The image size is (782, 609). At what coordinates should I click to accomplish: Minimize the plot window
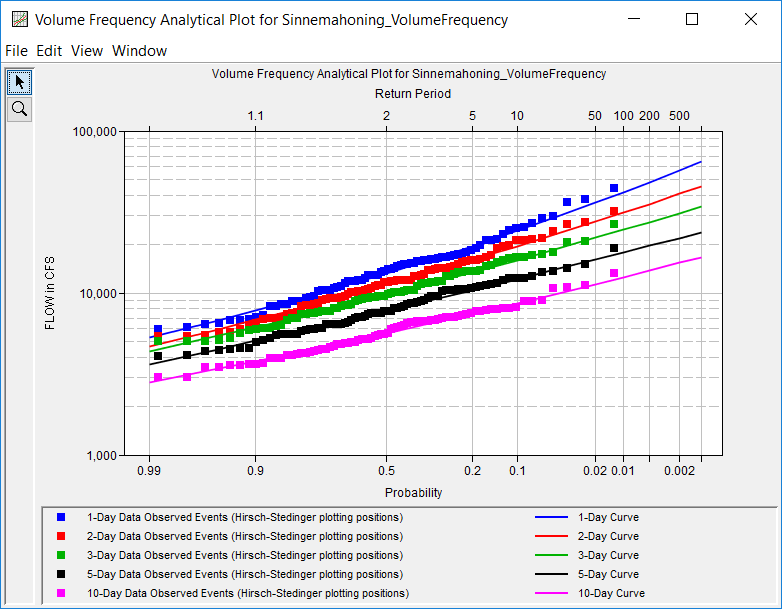coord(634,19)
